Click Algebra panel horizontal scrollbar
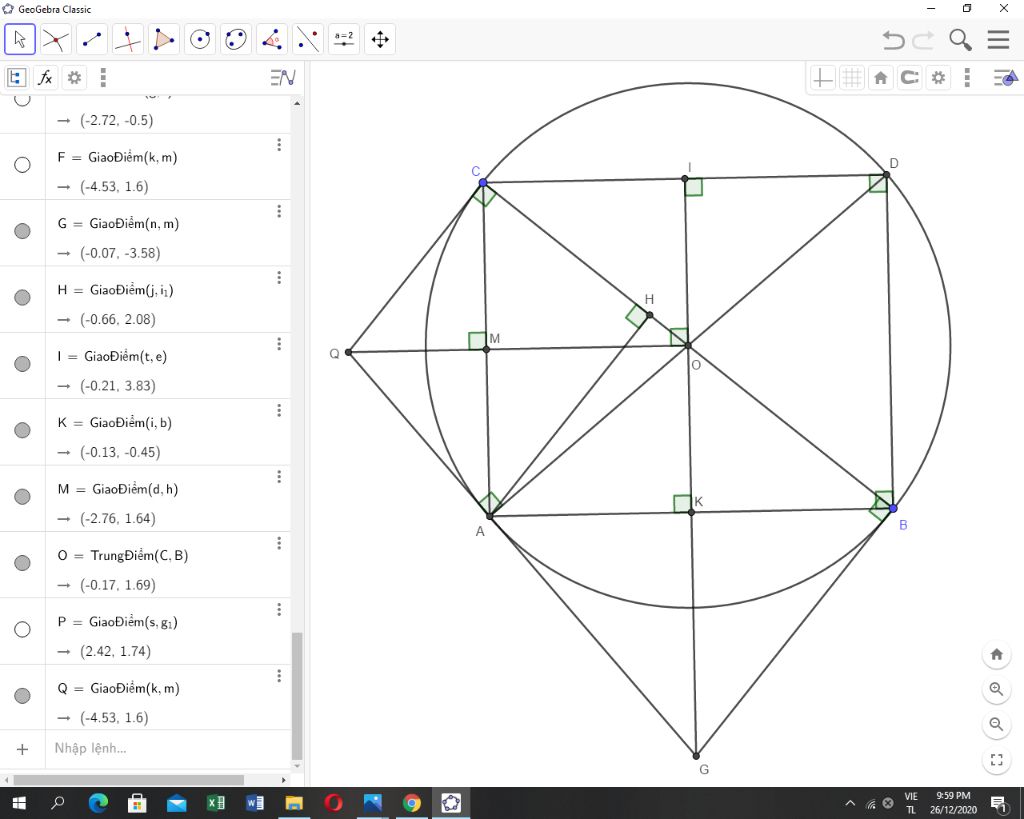 (x=129, y=780)
